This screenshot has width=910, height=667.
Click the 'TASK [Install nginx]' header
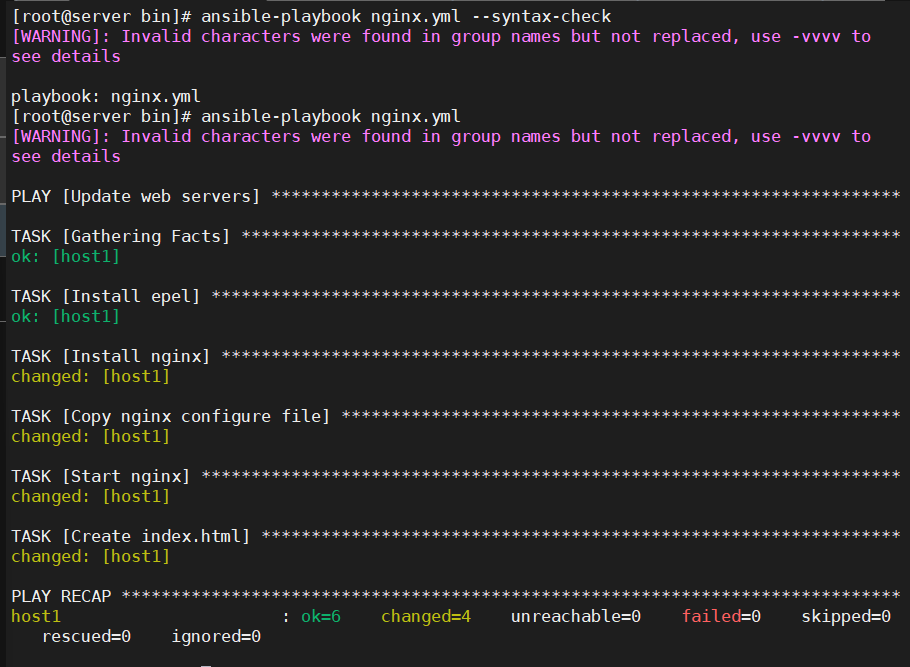click(x=110, y=356)
